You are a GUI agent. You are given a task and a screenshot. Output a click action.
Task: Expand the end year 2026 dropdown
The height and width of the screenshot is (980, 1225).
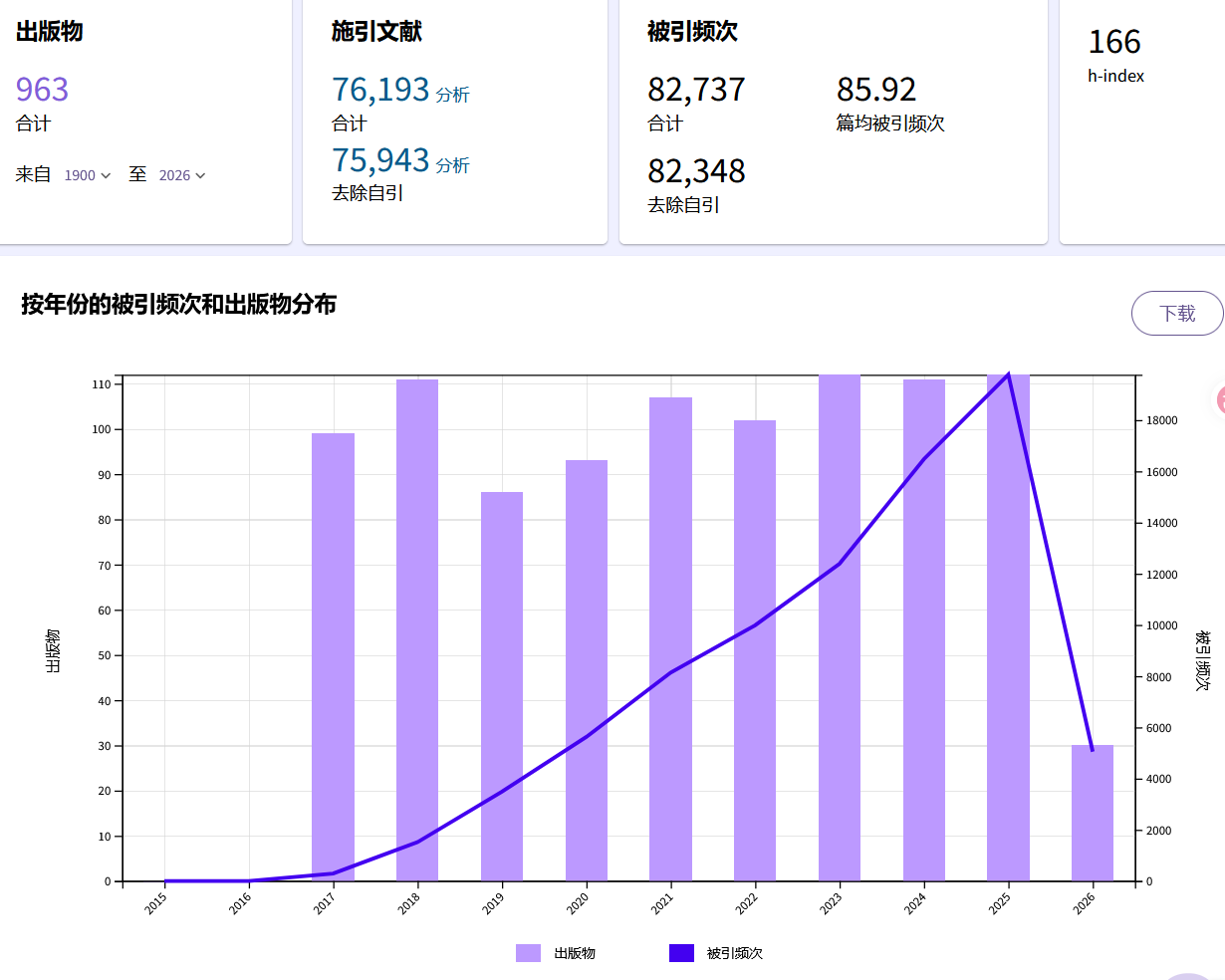[x=182, y=175]
